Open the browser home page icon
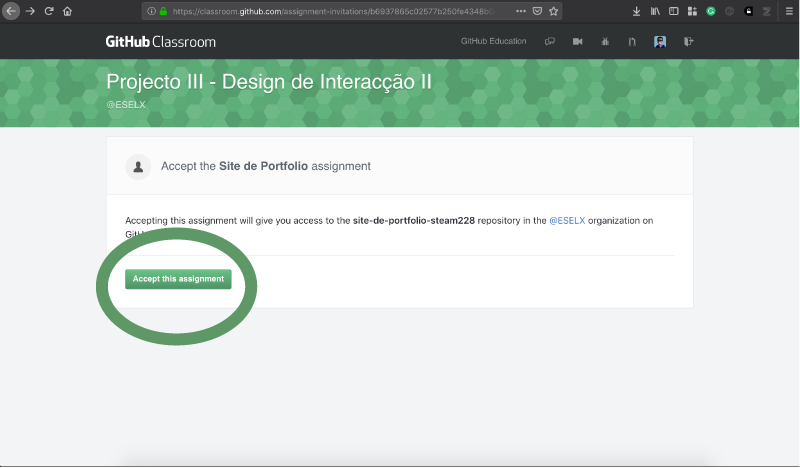This screenshot has height=468, width=800. point(67,11)
